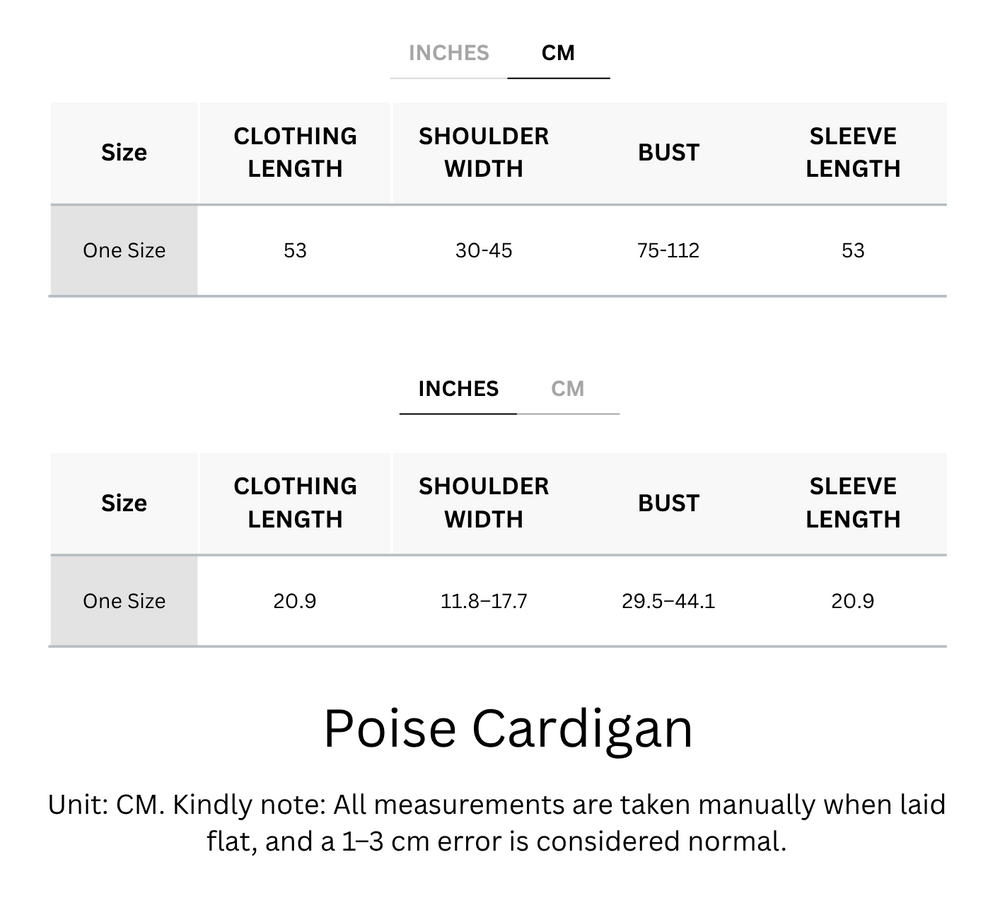Select INCHES on the bottom unit toggle
Screen dimensions: 1000x898
[x=458, y=388]
